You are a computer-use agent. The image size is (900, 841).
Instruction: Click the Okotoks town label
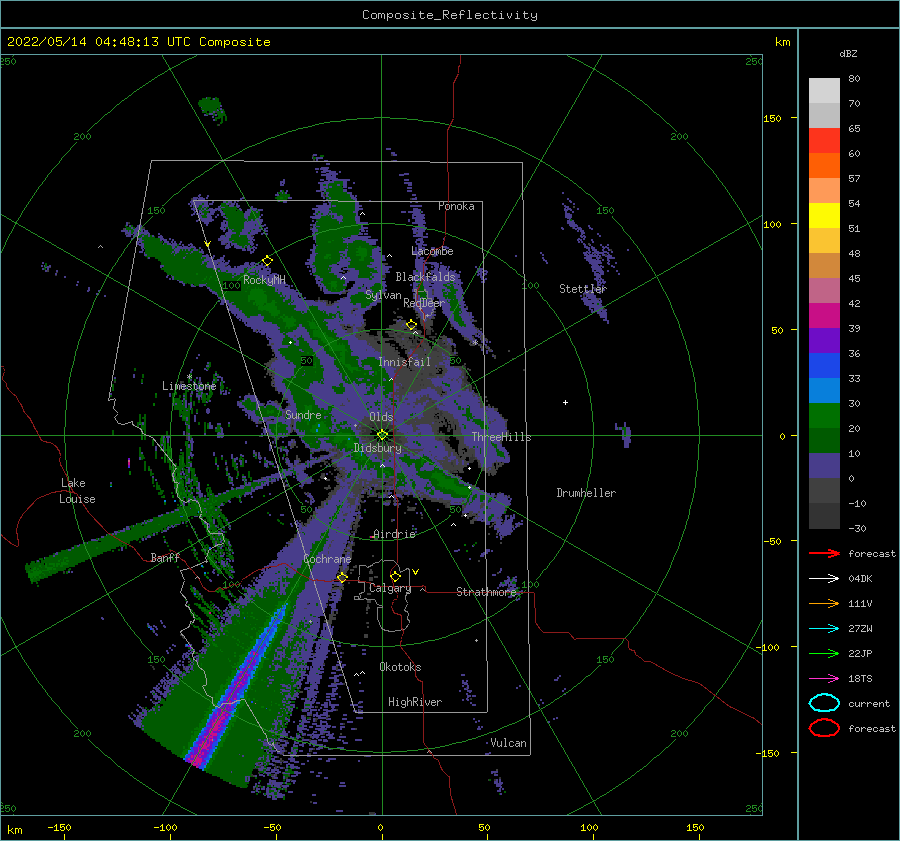point(400,667)
